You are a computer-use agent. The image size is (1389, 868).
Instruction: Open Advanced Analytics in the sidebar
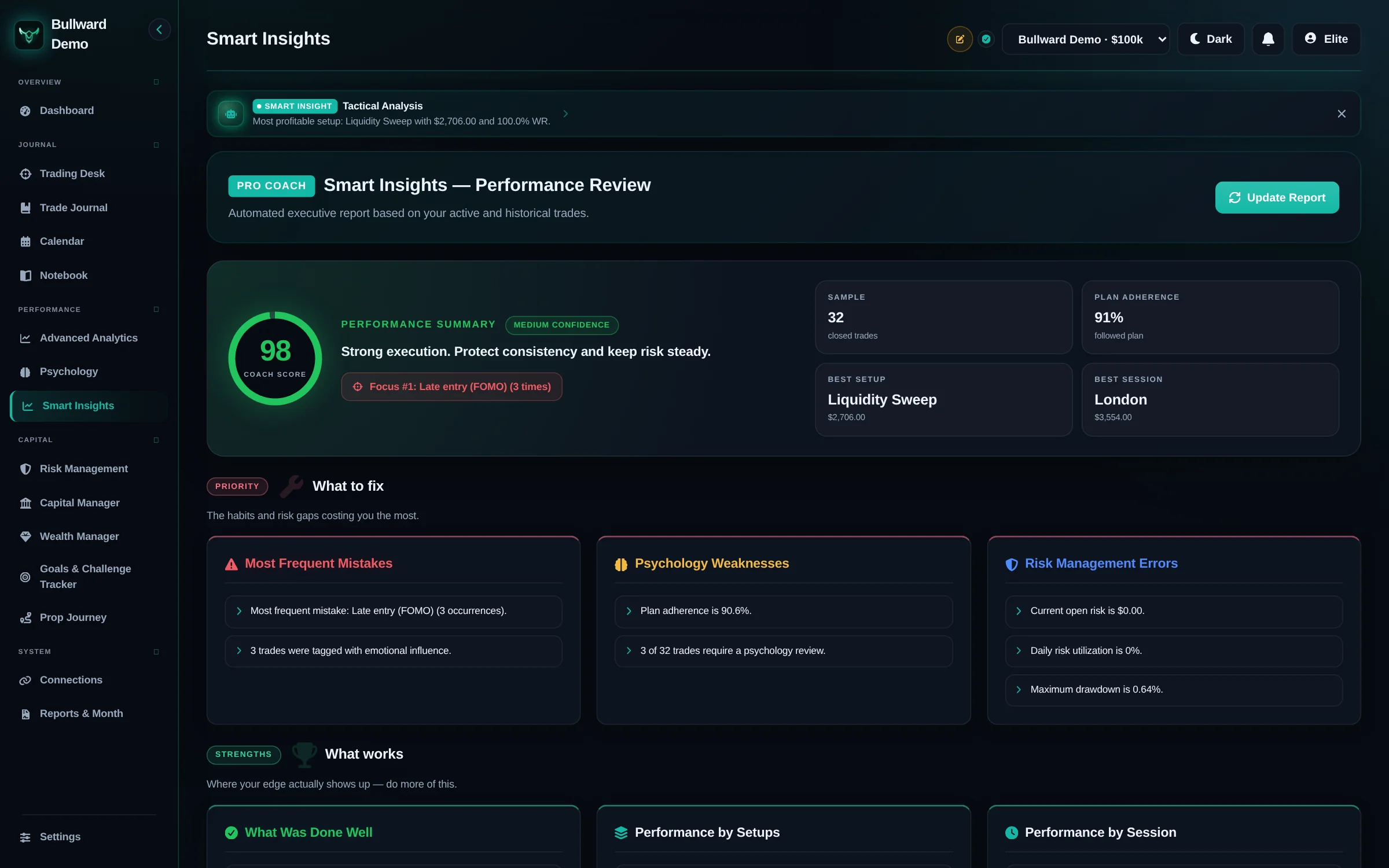[89, 338]
